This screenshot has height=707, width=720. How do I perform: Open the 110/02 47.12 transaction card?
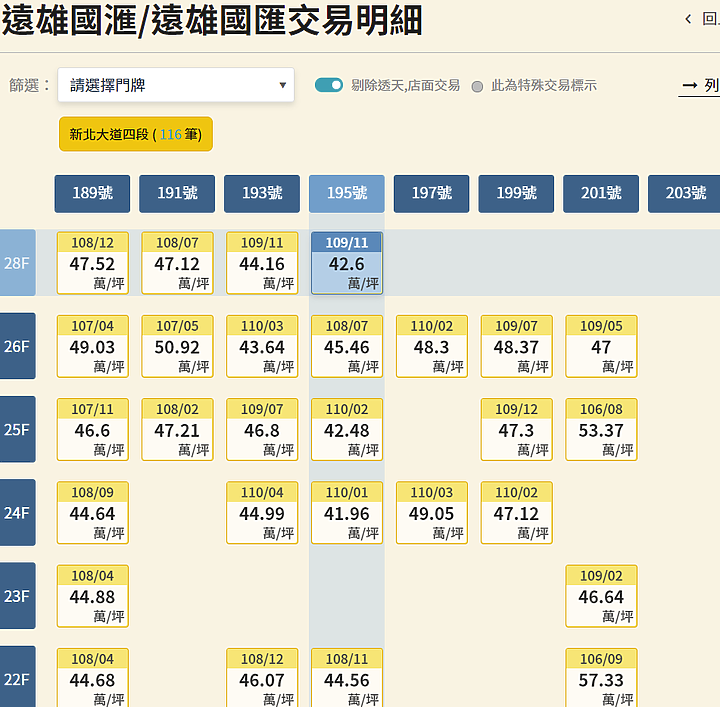pyautogui.click(x=517, y=513)
